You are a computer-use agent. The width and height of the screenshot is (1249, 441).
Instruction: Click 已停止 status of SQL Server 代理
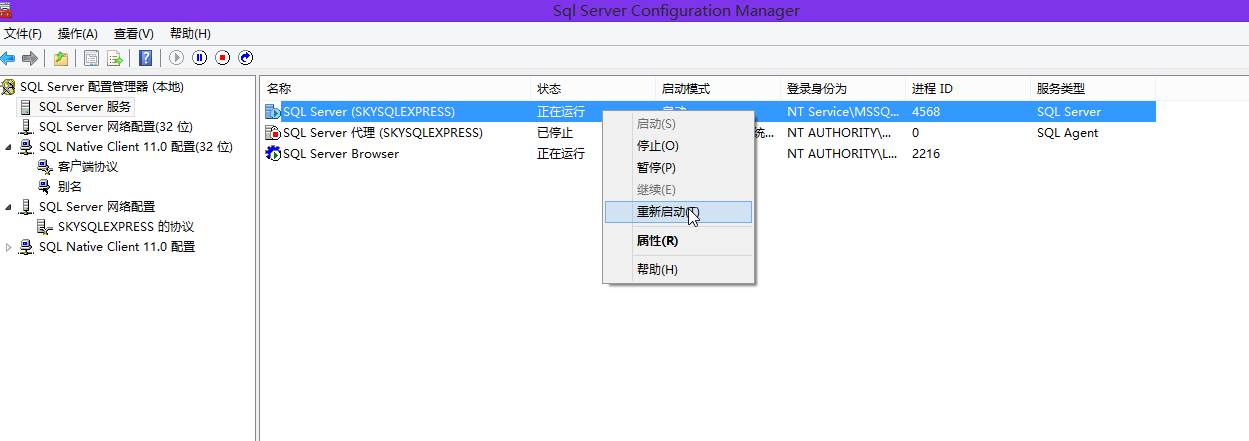[x=555, y=133]
